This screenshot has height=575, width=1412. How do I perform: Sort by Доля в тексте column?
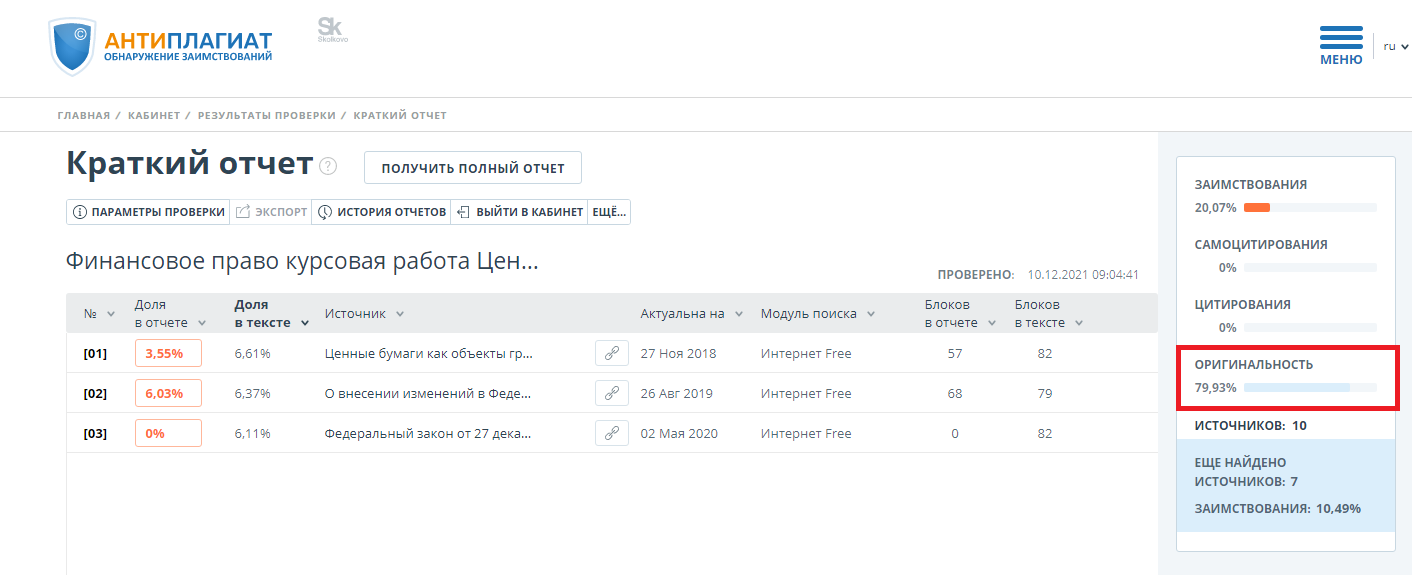click(304, 323)
